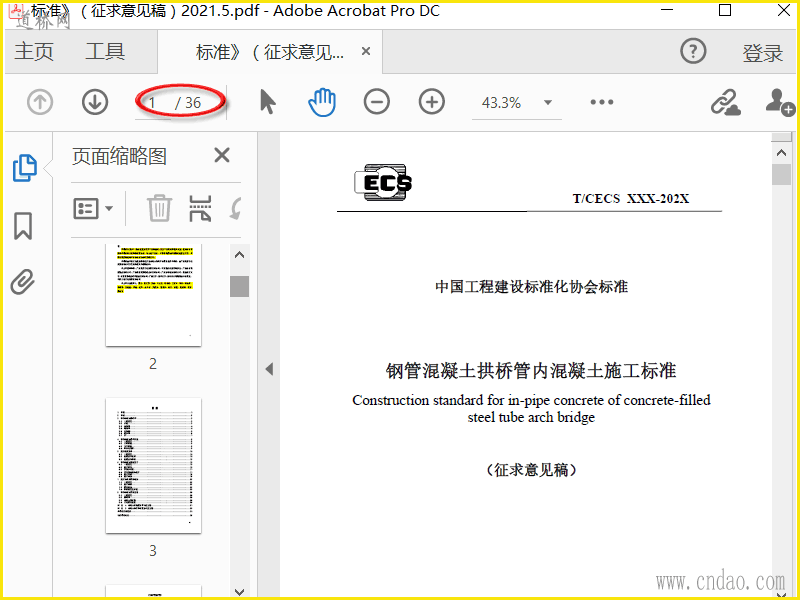Screen dimensions: 800x600
Task: Go to previous page with up arrow
Action: point(40,102)
